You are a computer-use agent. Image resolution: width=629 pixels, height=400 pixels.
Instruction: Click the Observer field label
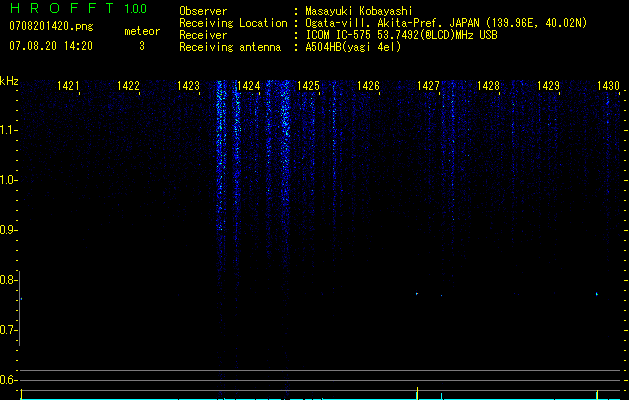[x=203, y=11]
